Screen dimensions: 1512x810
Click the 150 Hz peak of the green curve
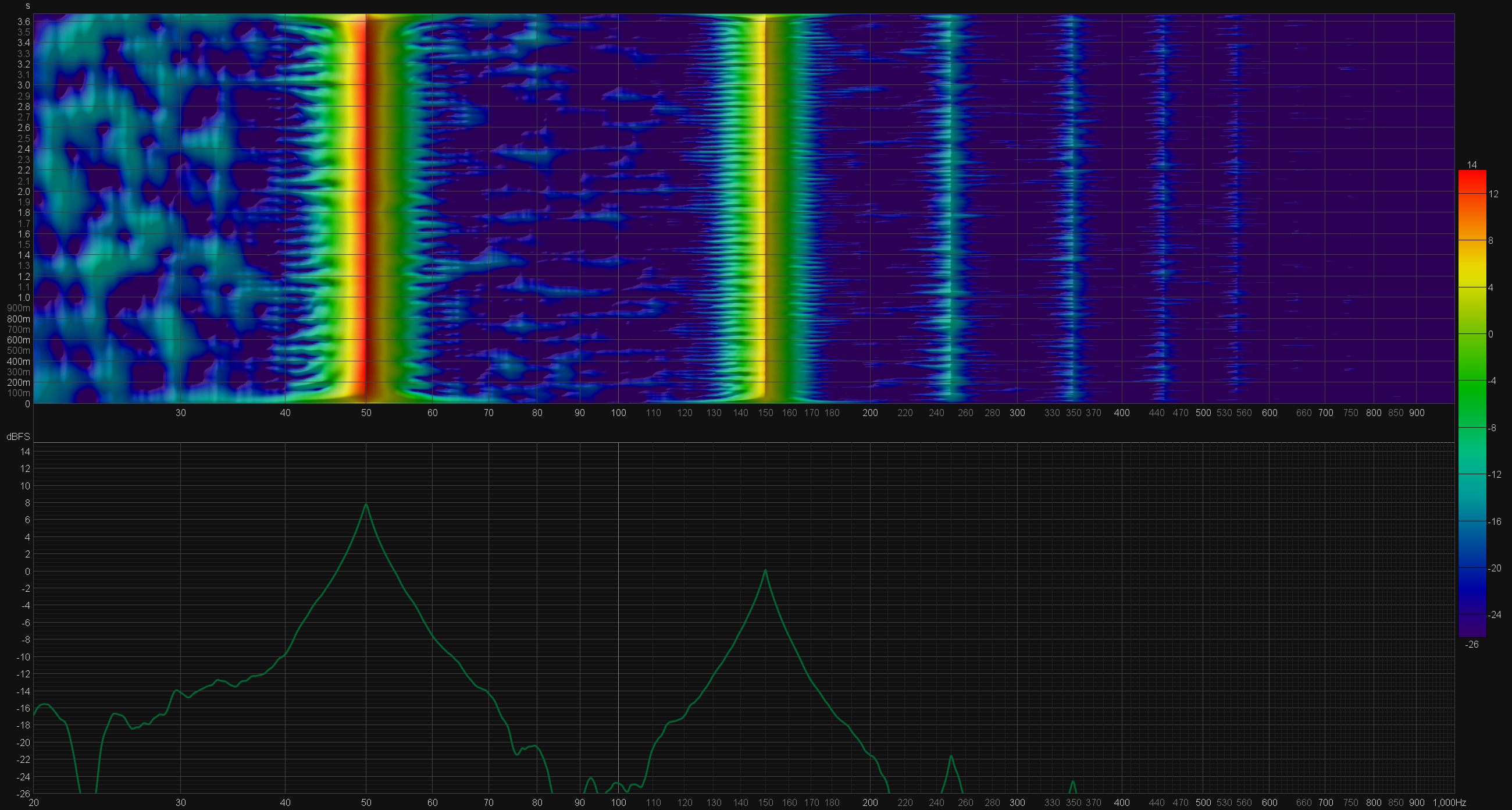765,570
